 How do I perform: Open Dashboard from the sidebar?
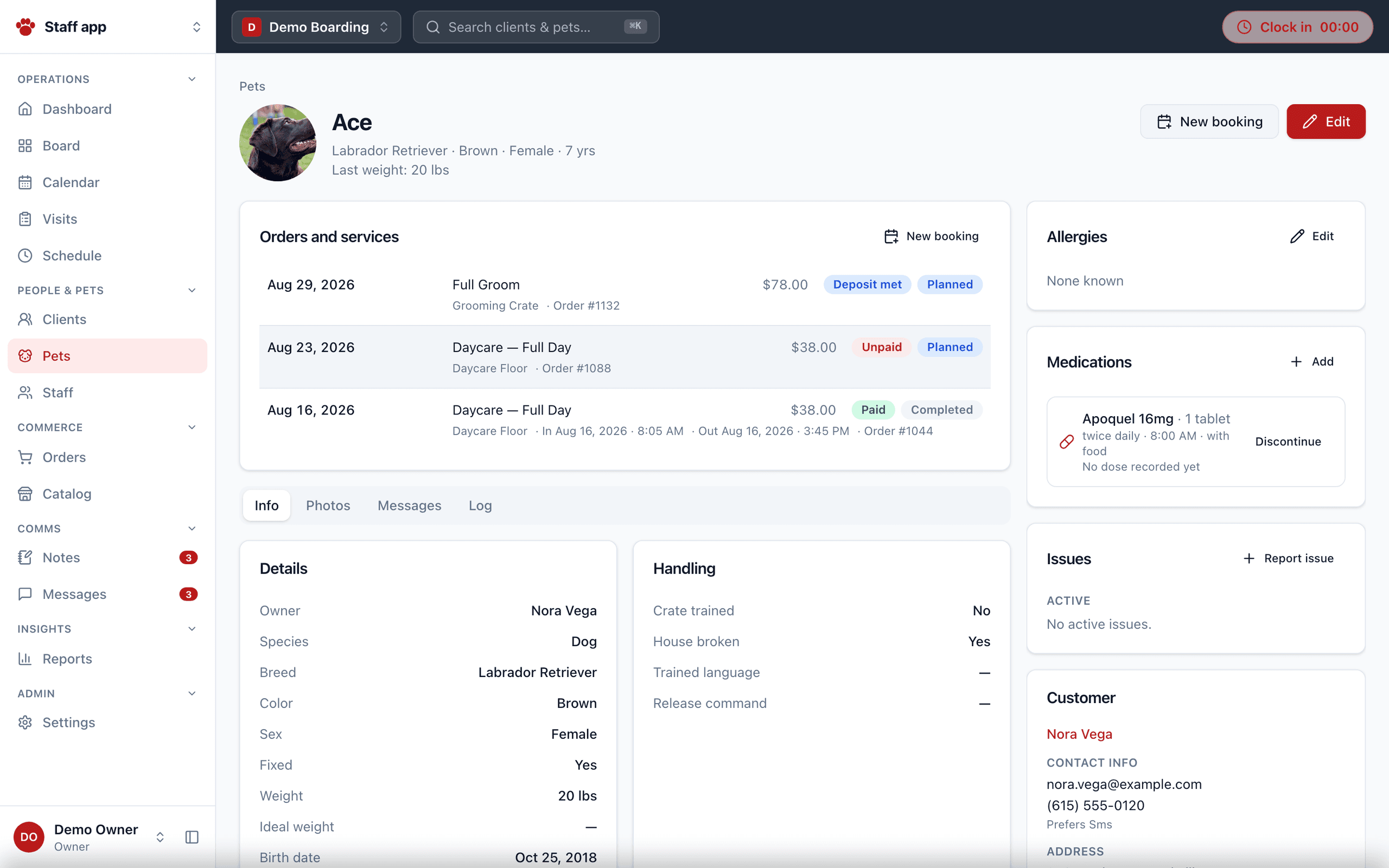click(107, 109)
